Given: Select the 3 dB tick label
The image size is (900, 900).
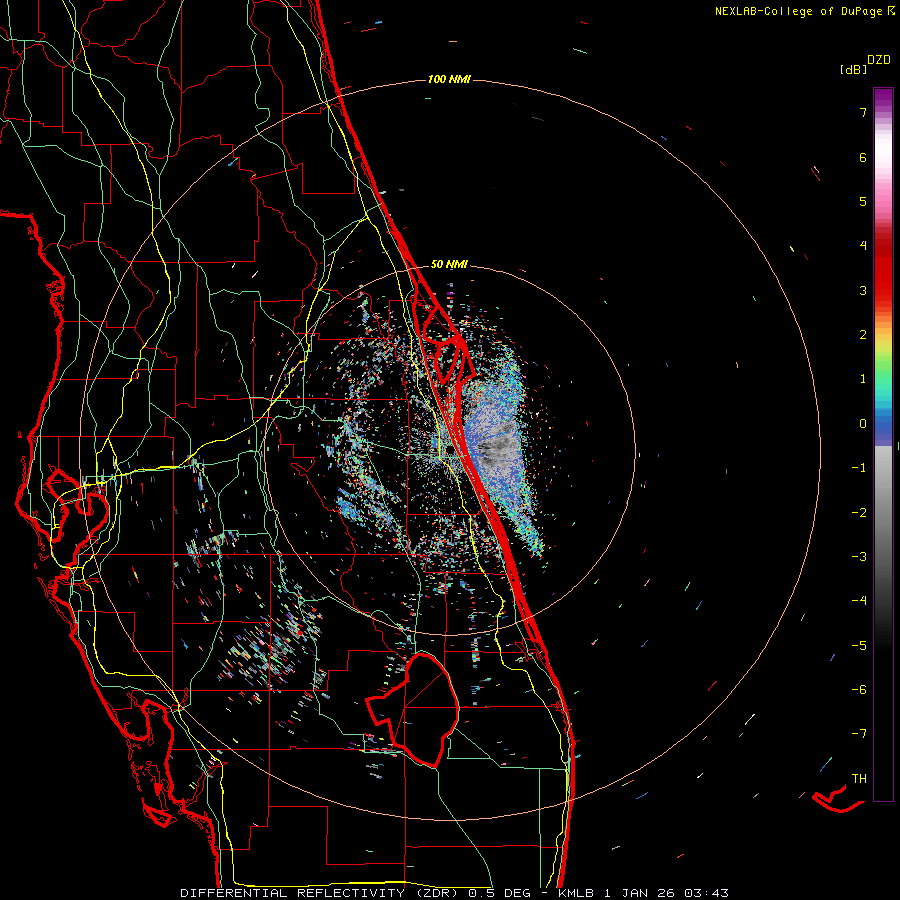Looking at the screenshot, I should tap(863, 290).
